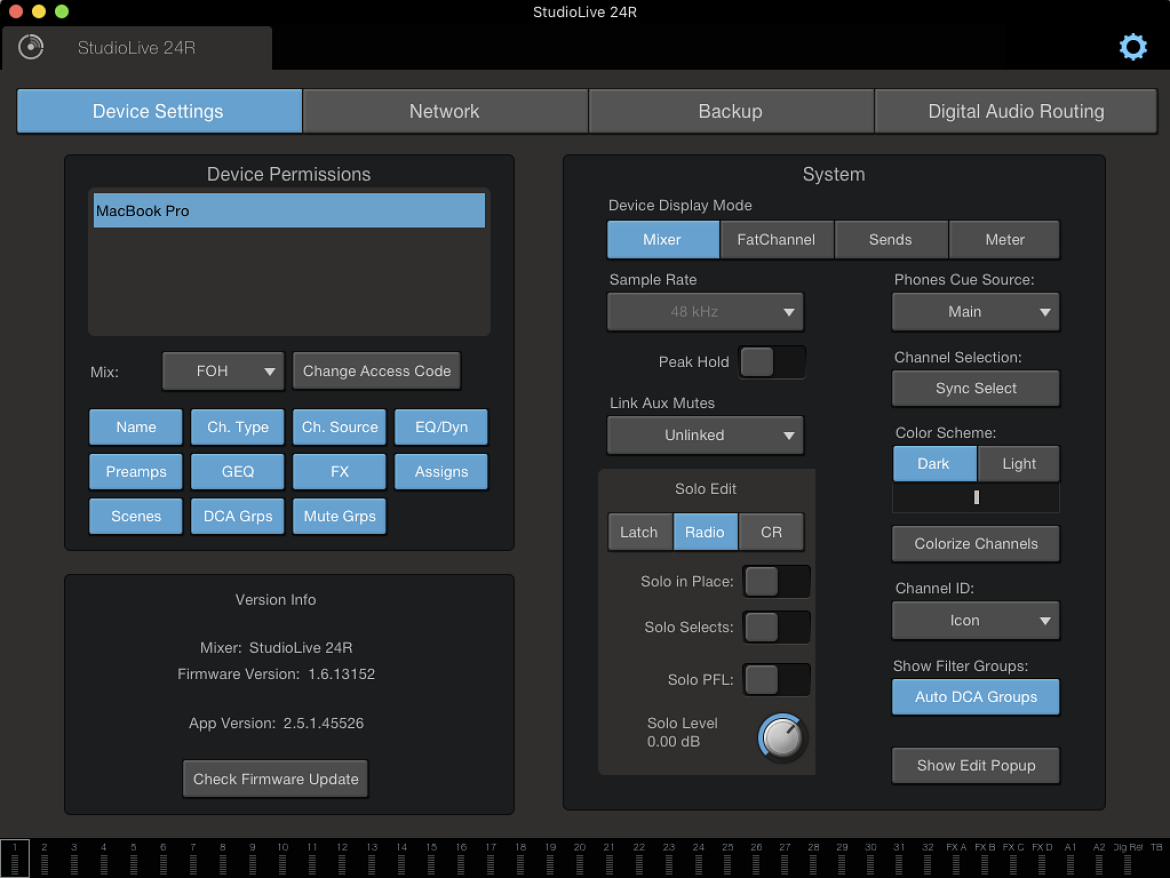Viewport: 1170px width, 878px height.
Task: Select MacBook Pro in Device Permissions list
Action: [x=290, y=211]
